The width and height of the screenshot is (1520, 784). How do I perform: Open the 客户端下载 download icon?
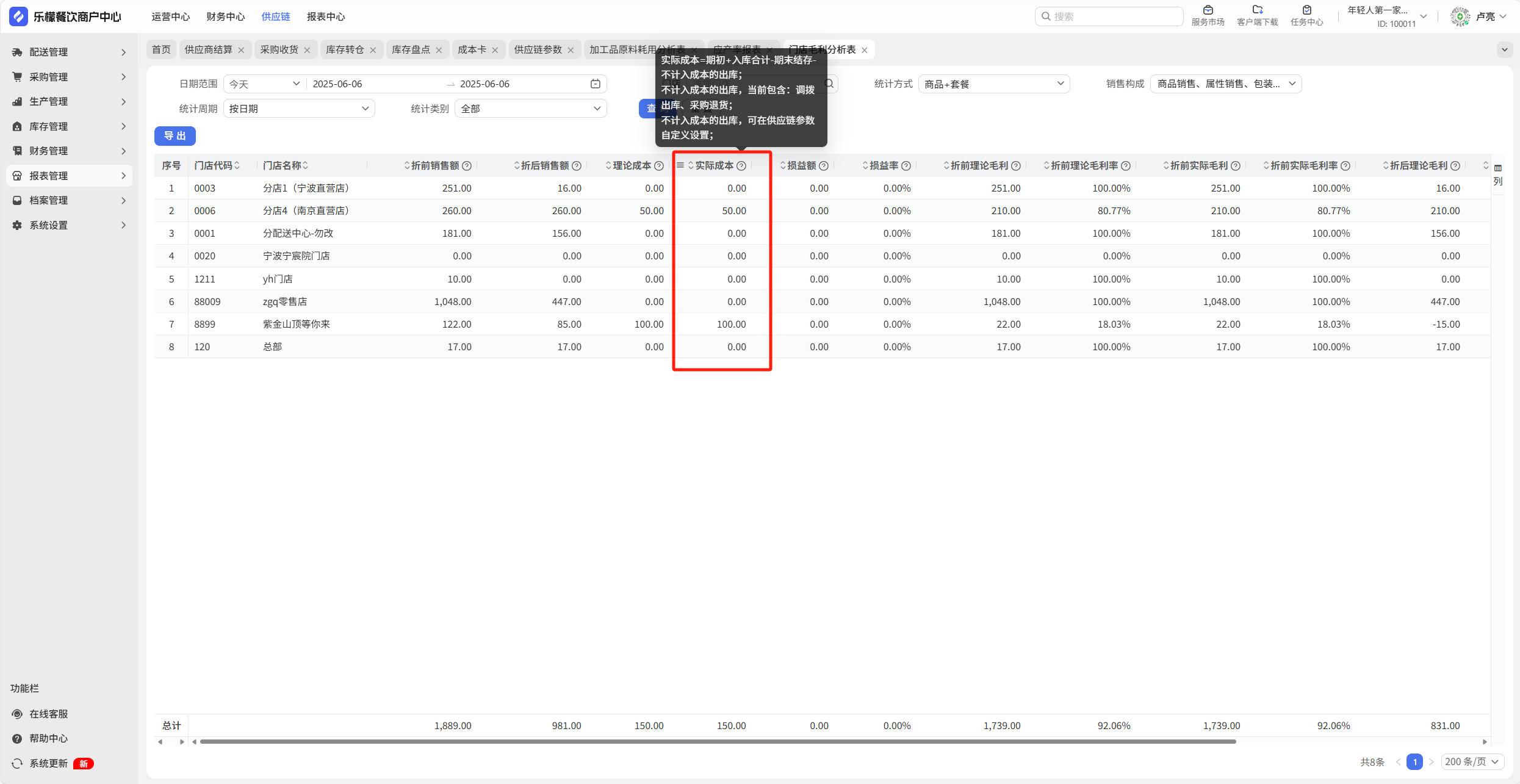(1257, 10)
